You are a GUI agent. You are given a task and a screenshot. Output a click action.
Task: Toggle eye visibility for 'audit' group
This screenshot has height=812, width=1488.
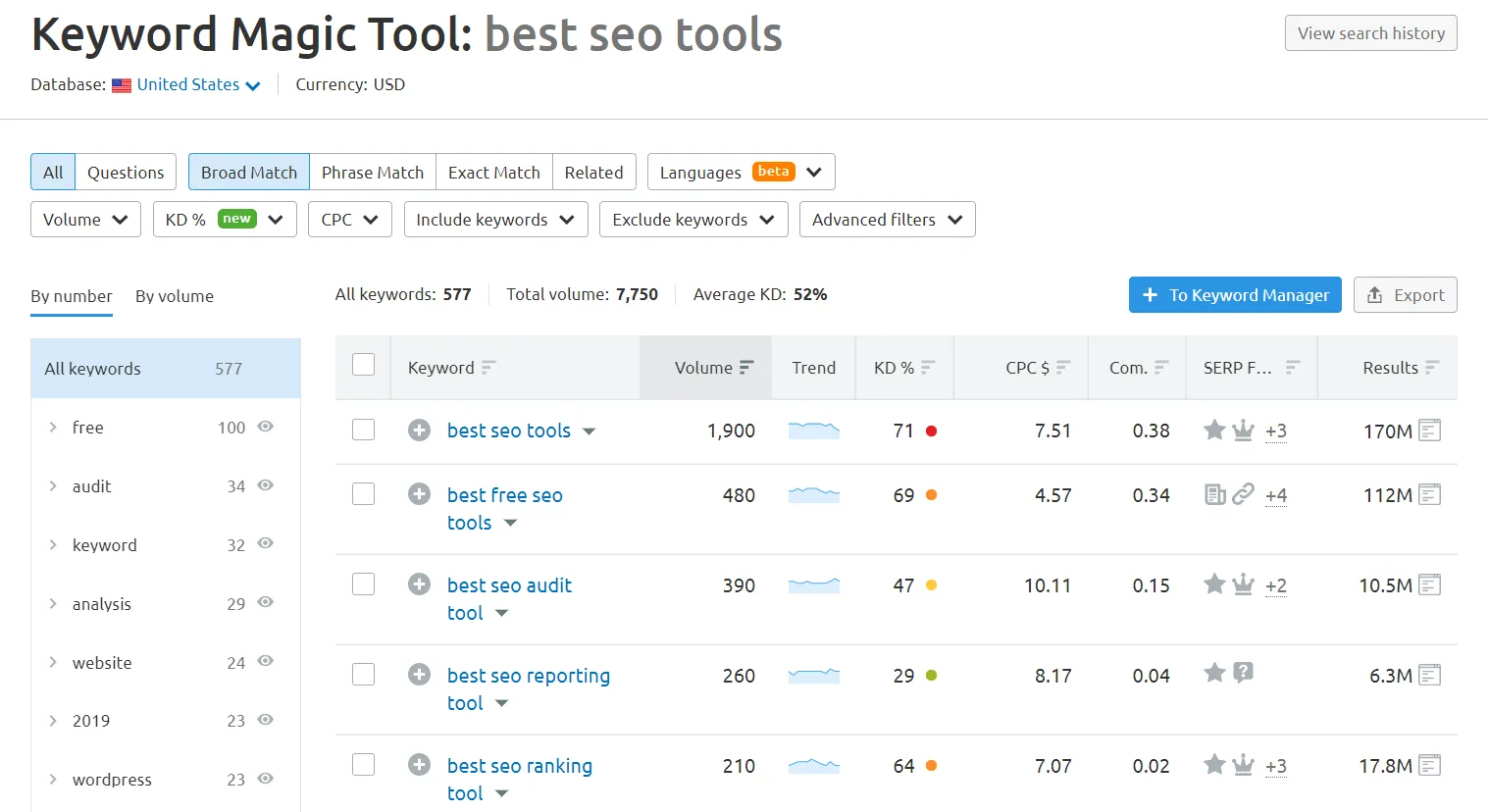click(265, 485)
